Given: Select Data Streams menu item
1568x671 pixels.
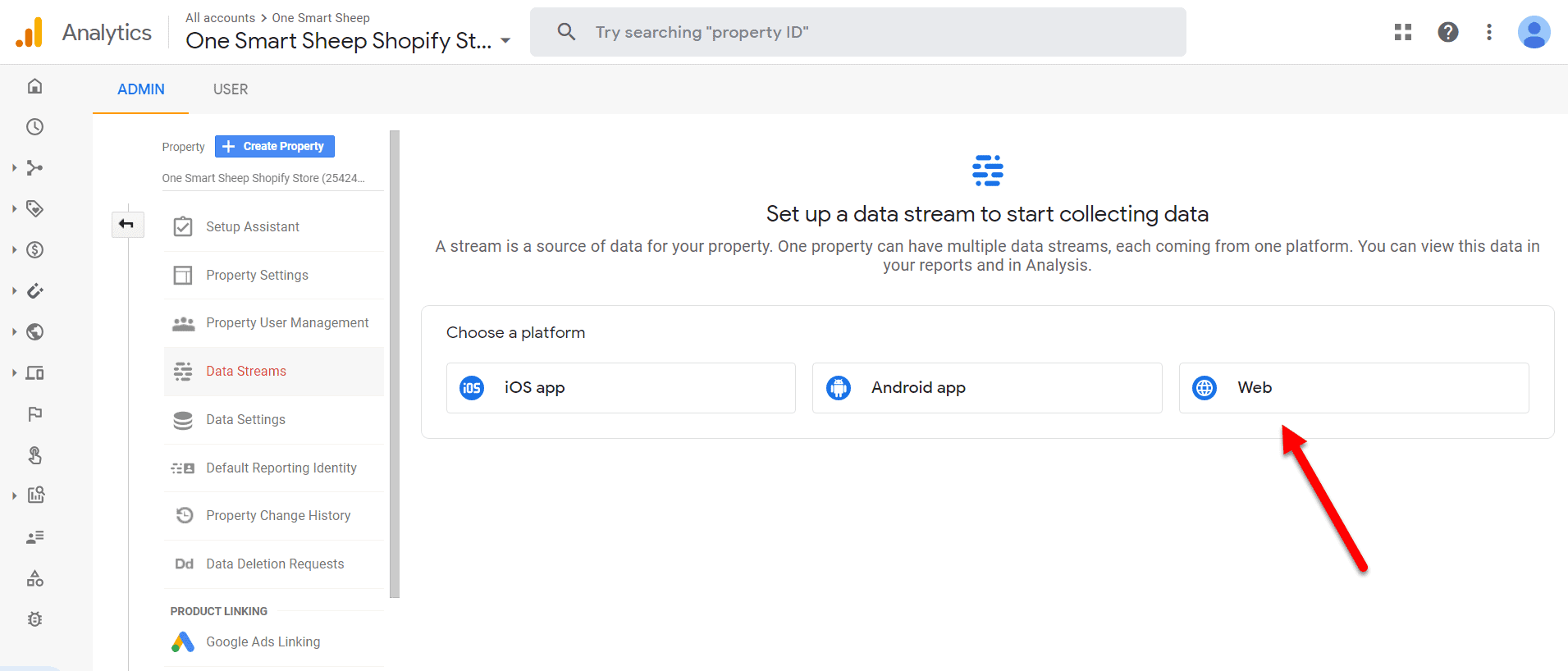Looking at the screenshot, I should click(274, 372).
